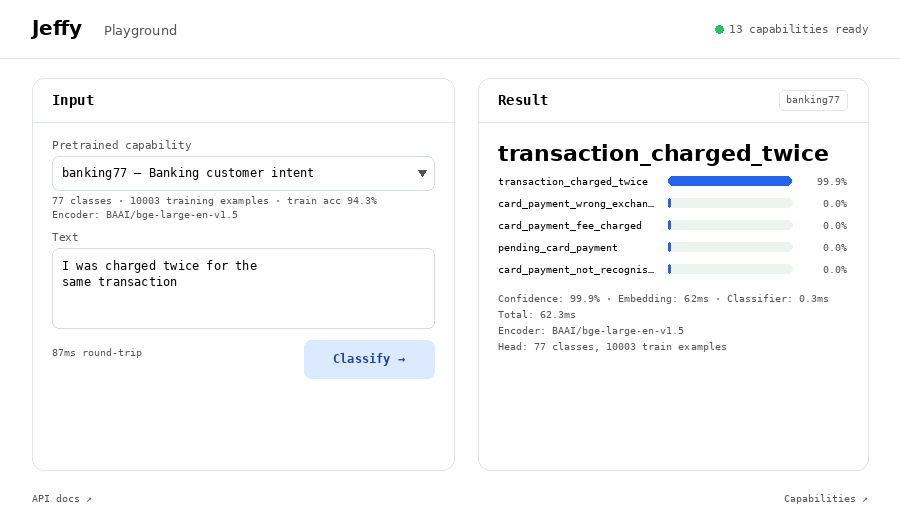The image size is (900, 520).
Task: Click the arrow icon inside Classify button
Action: point(401,359)
